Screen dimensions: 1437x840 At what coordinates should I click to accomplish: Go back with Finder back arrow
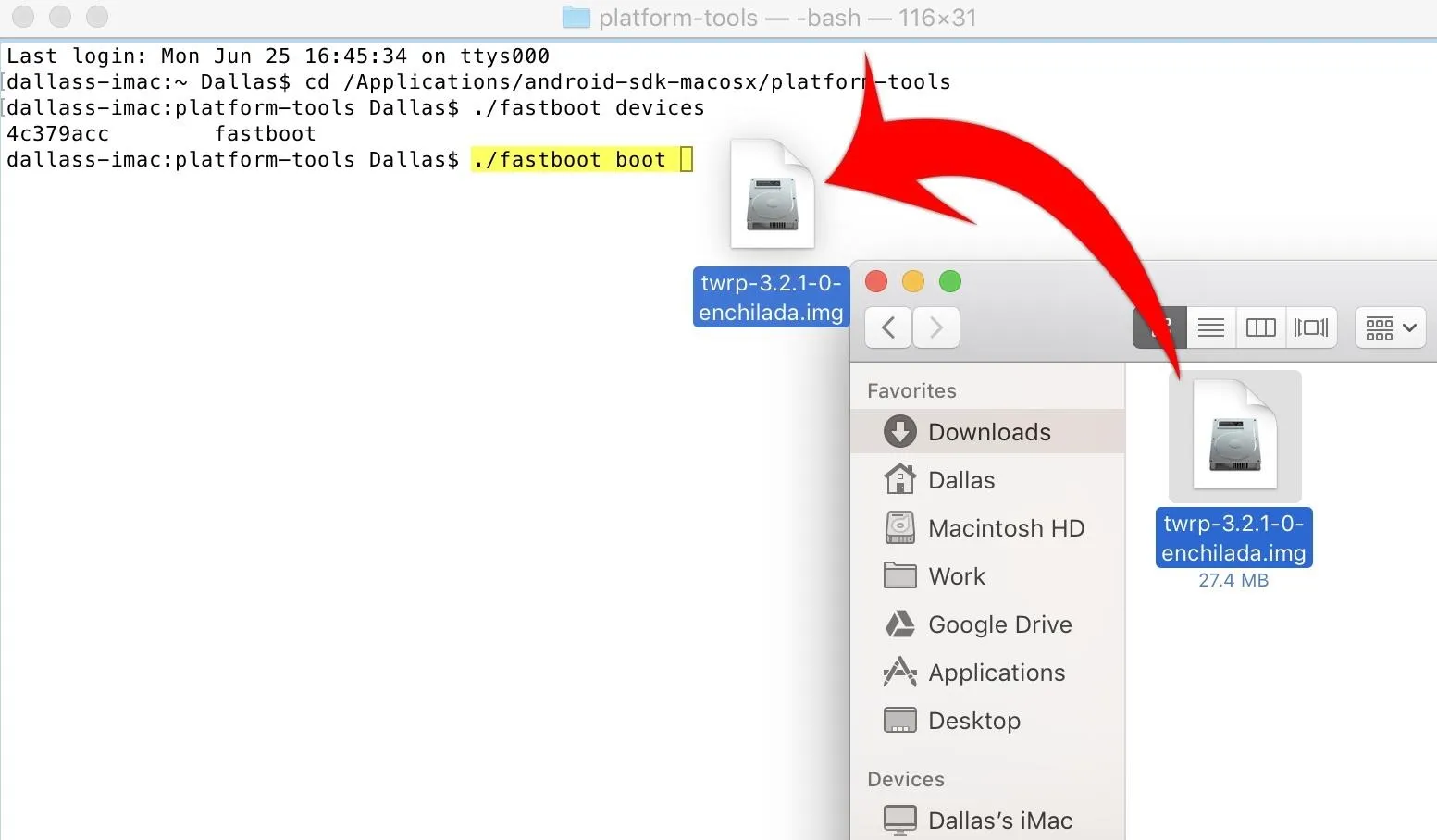pos(888,327)
